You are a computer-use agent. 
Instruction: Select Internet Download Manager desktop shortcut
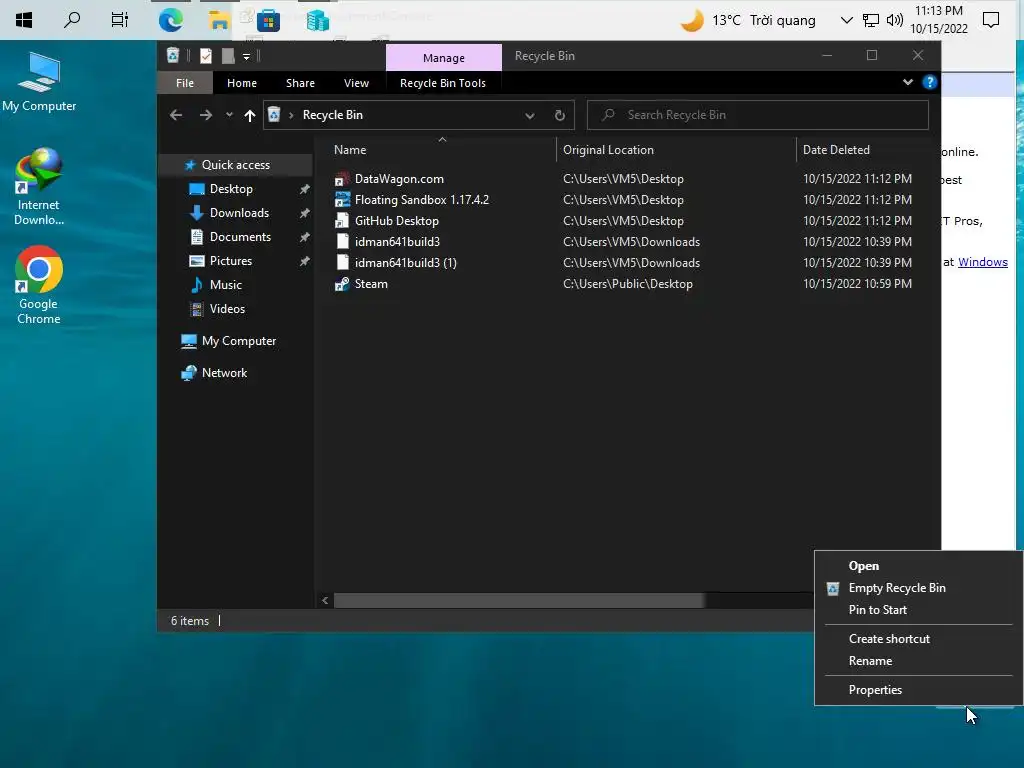pyautogui.click(x=39, y=187)
